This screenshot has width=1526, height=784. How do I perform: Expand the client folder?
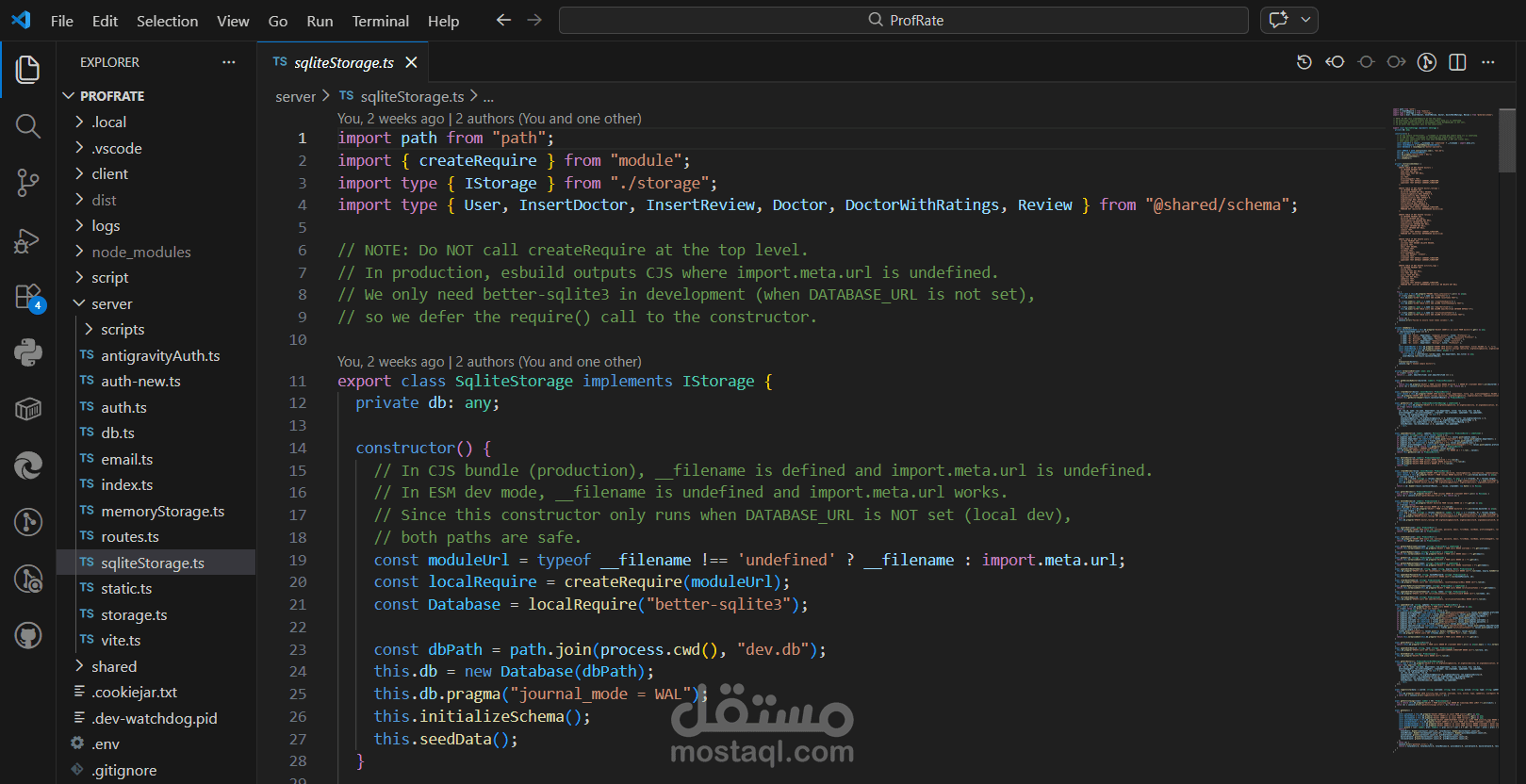click(79, 173)
